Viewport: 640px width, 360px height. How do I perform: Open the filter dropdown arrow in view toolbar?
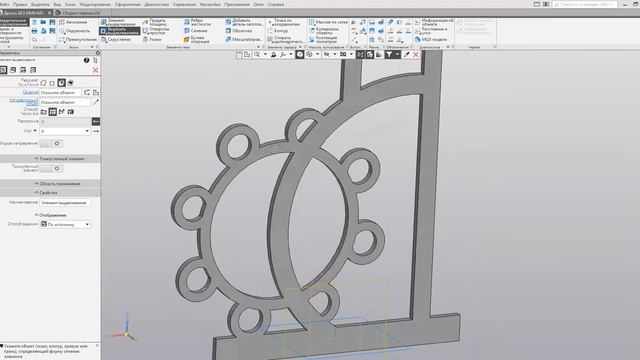click(397, 54)
